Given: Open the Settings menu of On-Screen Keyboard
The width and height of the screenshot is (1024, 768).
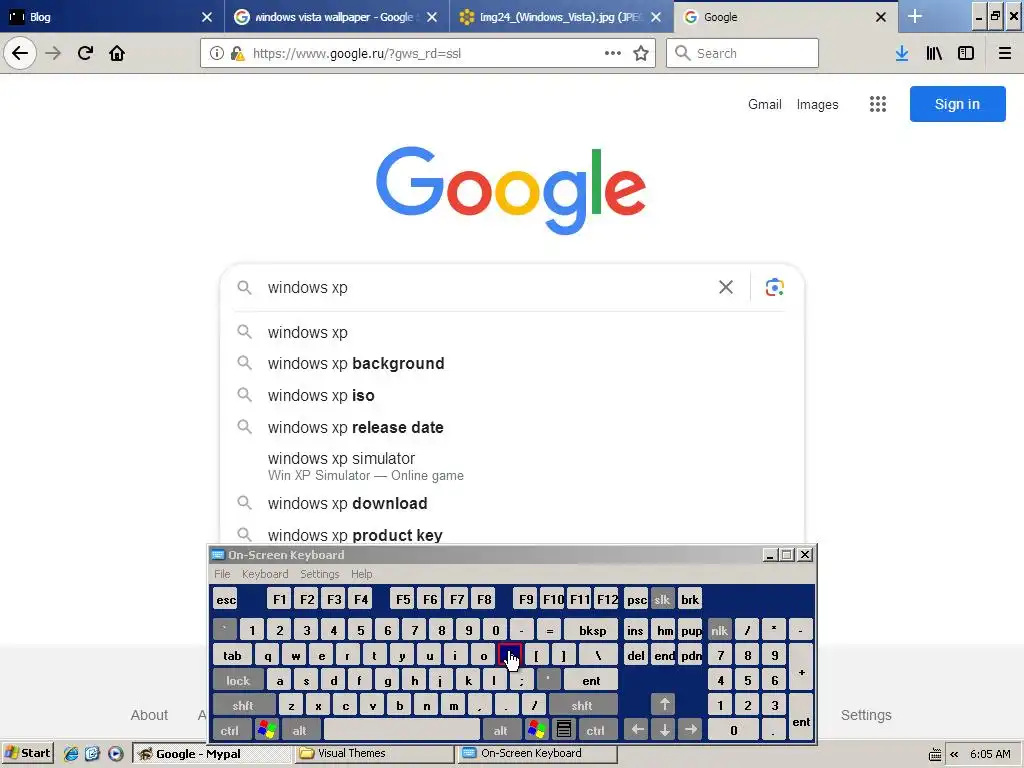Looking at the screenshot, I should pos(319,574).
